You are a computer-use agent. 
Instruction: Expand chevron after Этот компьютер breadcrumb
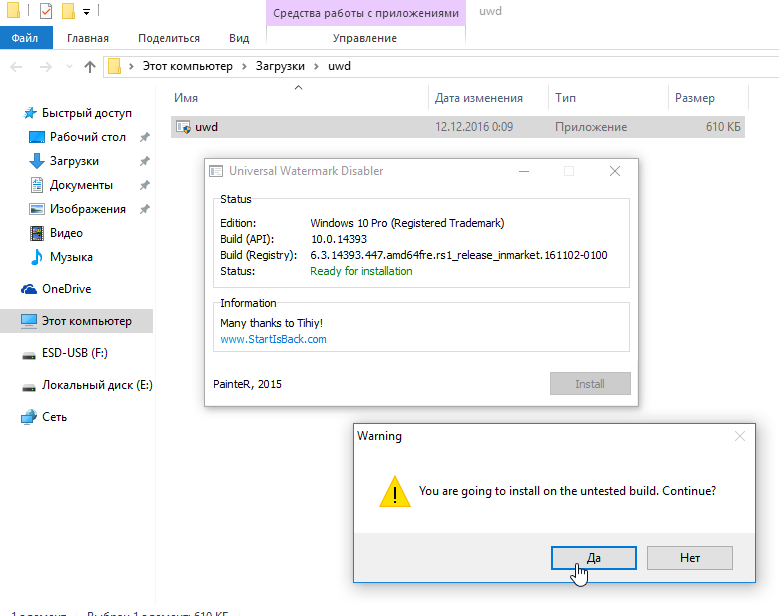tap(244, 67)
